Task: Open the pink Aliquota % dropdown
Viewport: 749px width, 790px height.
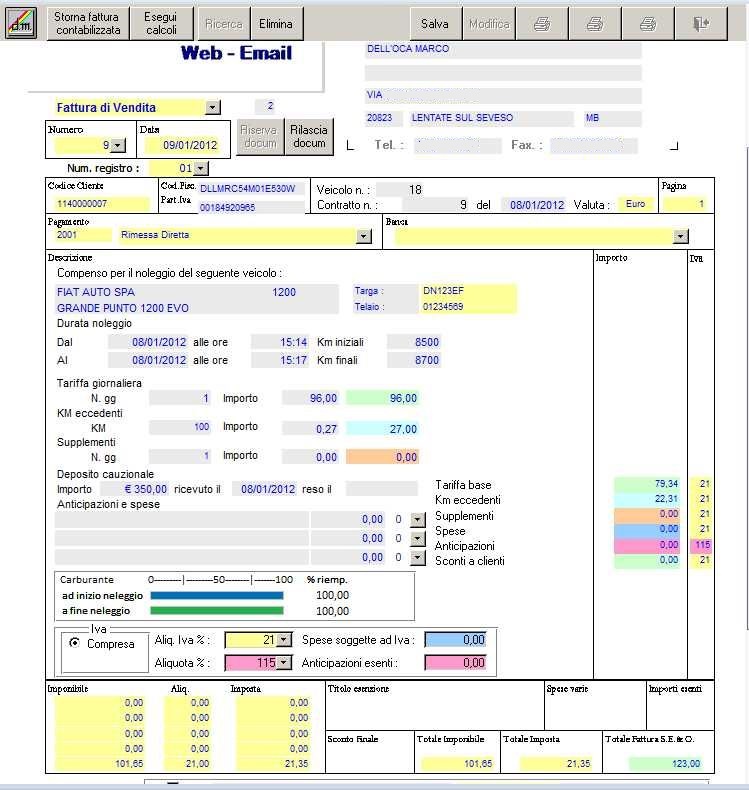Action: [284, 663]
